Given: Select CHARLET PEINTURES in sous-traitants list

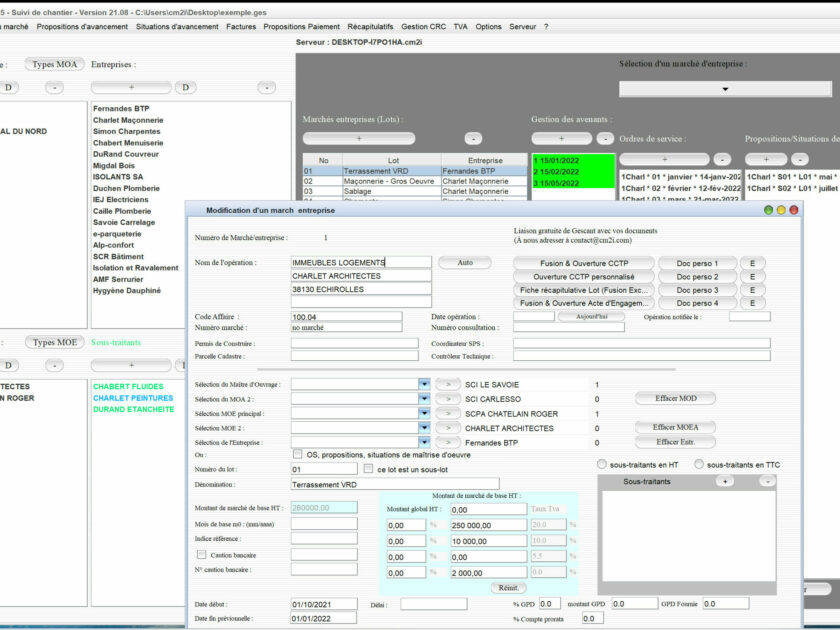Looking at the screenshot, I should click(x=133, y=398).
